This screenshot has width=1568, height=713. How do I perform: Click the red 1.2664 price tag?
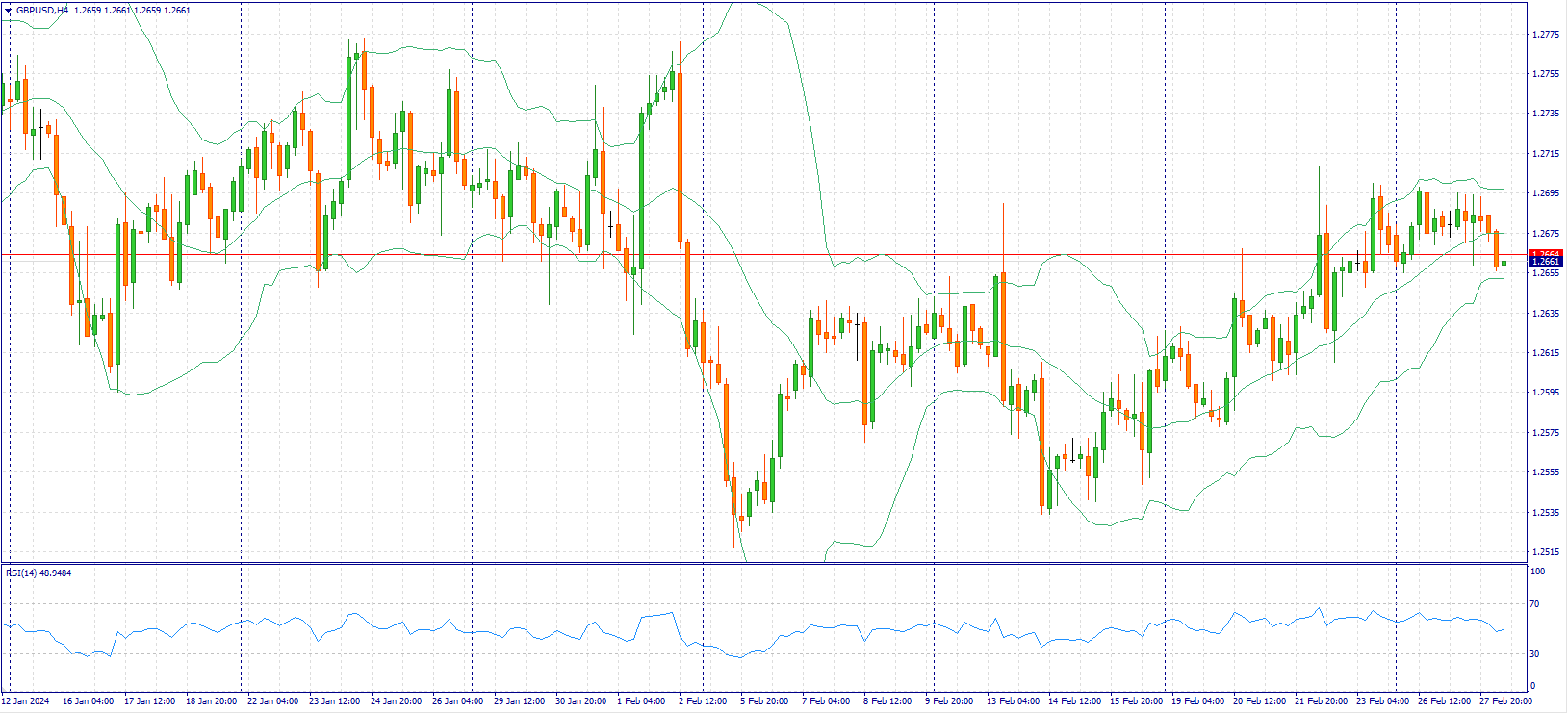1545,254
